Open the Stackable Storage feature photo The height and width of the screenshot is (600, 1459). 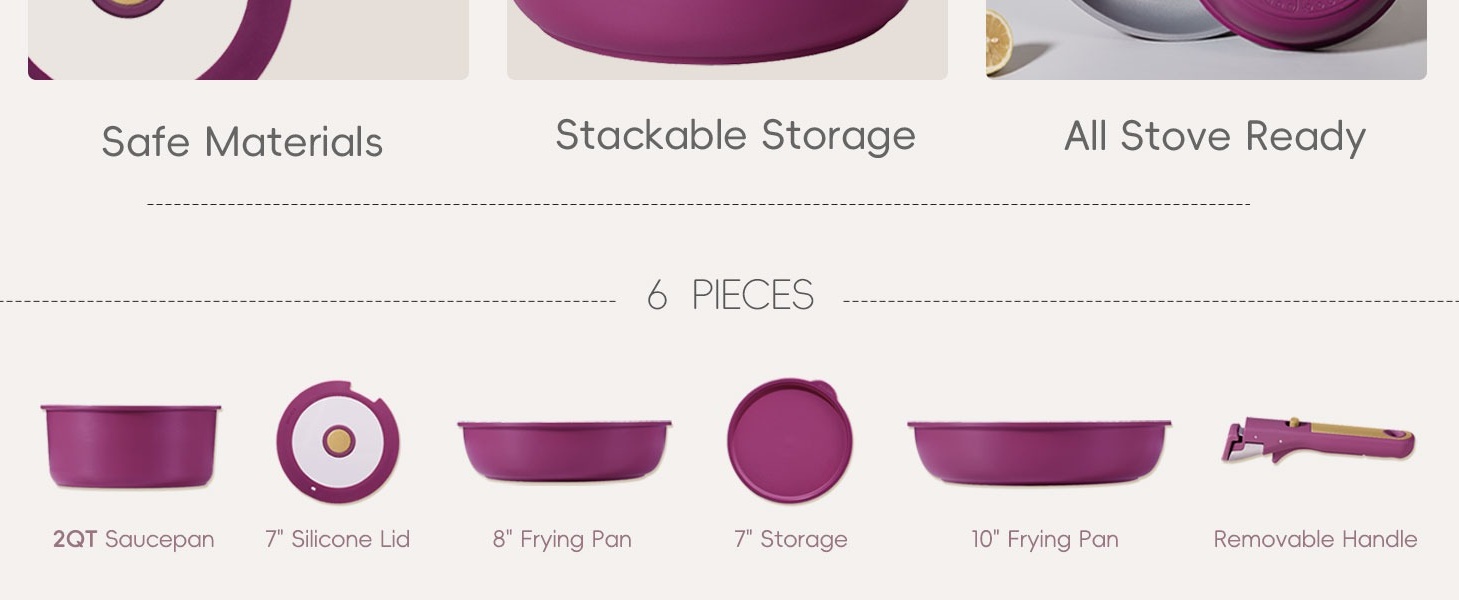tap(727, 38)
